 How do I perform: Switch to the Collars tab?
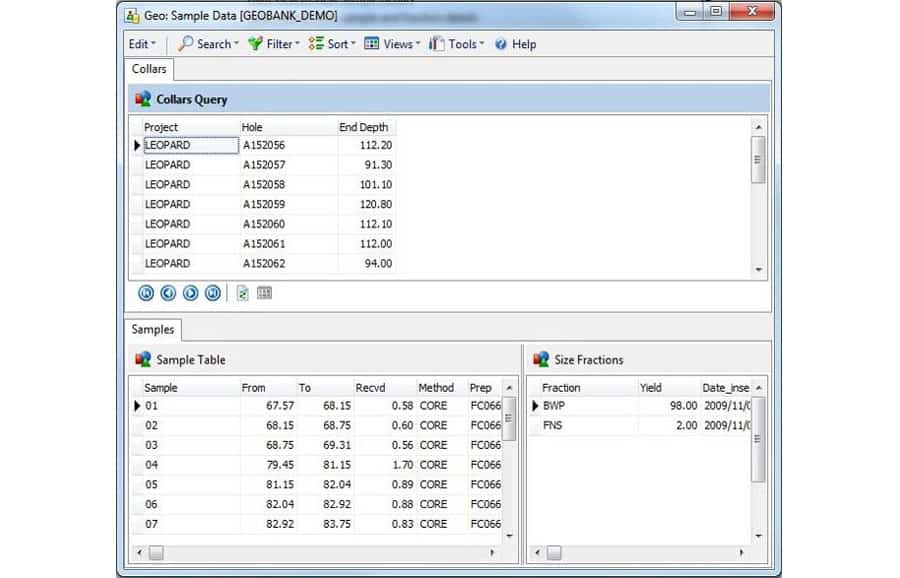[x=148, y=70]
